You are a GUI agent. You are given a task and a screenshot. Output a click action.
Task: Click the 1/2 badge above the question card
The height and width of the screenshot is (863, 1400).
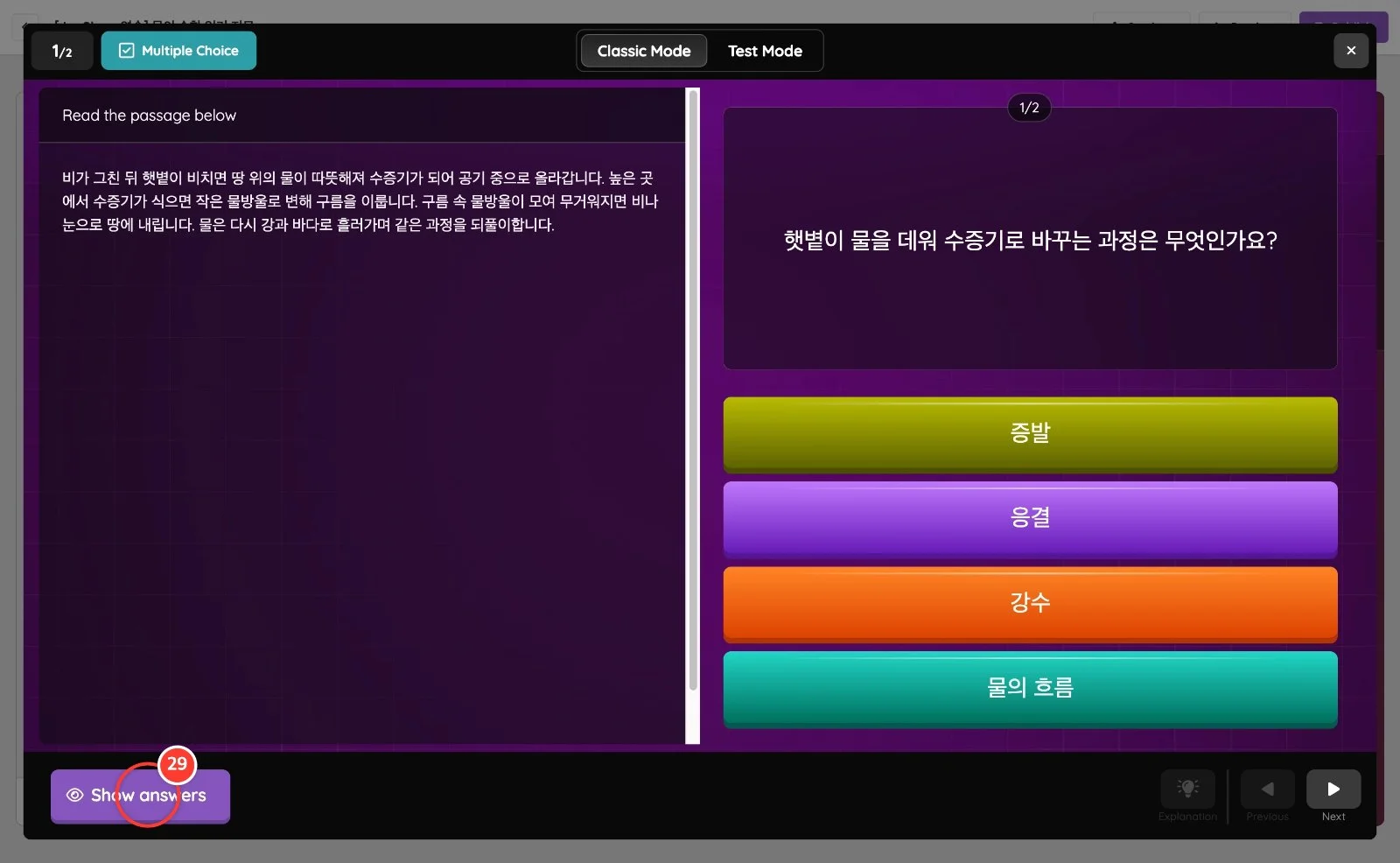pos(1030,108)
